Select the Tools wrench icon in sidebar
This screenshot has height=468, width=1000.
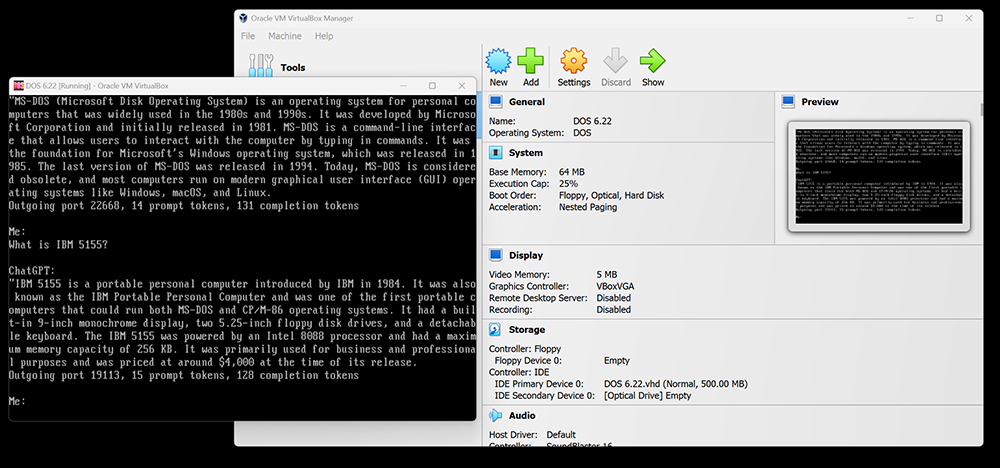(x=260, y=66)
